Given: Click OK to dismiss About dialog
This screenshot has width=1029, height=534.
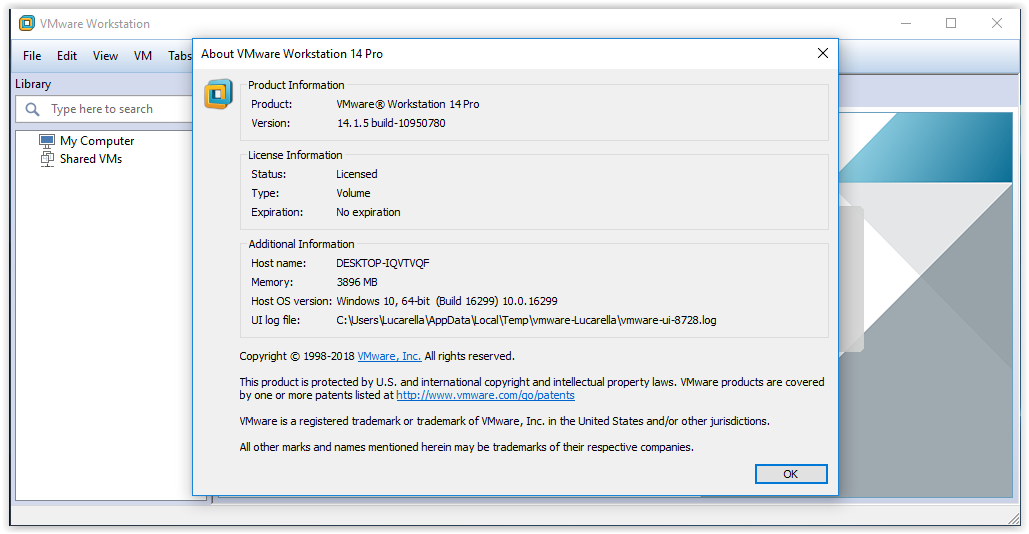Looking at the screenshot, I should (x=791, y=474).
